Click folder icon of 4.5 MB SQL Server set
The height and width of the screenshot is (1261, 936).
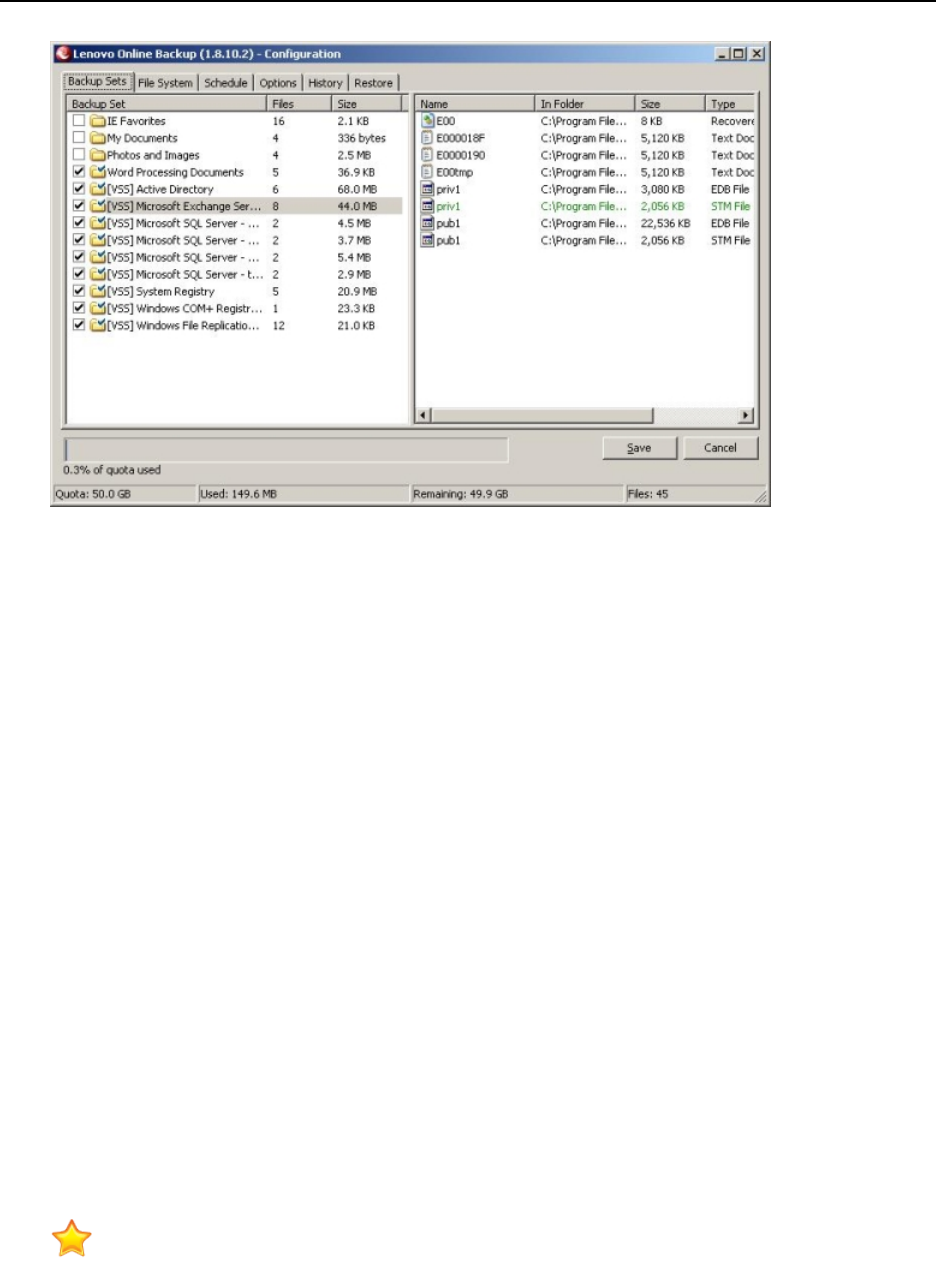tap(98, 223)
